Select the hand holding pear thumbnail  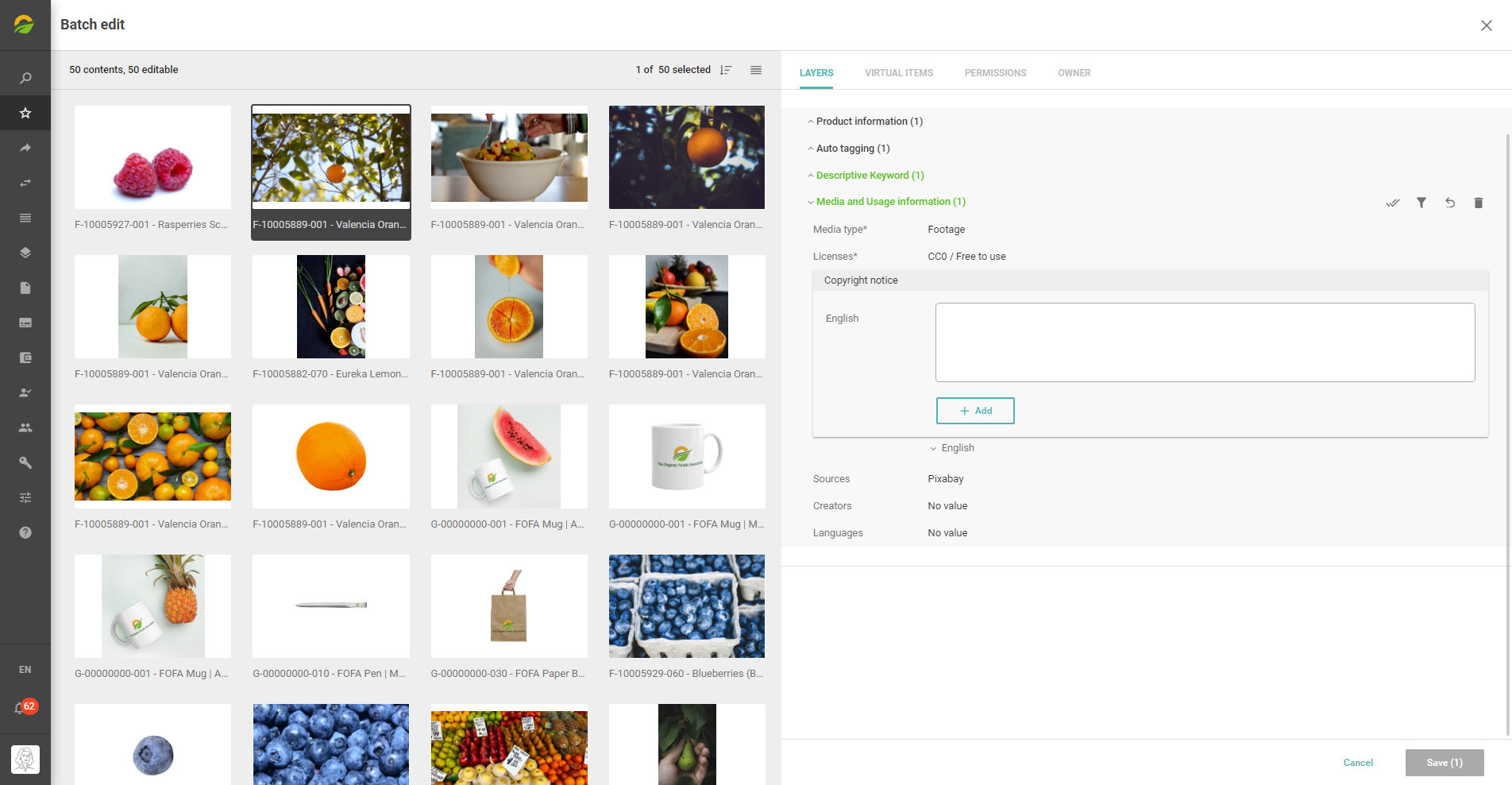tap(687, 744)
